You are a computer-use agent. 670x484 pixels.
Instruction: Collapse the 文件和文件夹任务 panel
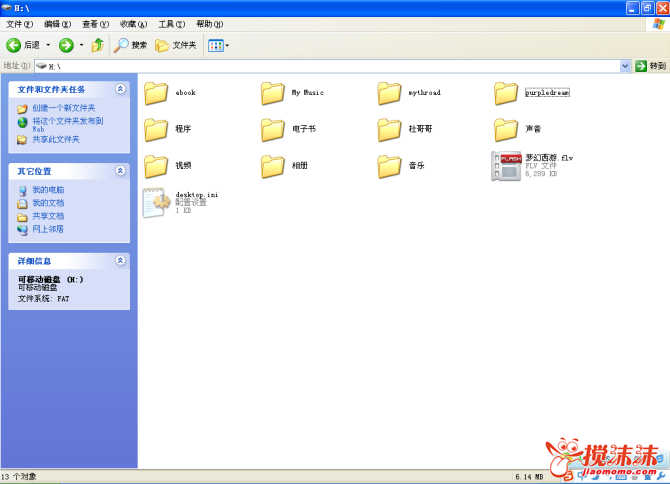pyautogui.click(x=120, y=89)
